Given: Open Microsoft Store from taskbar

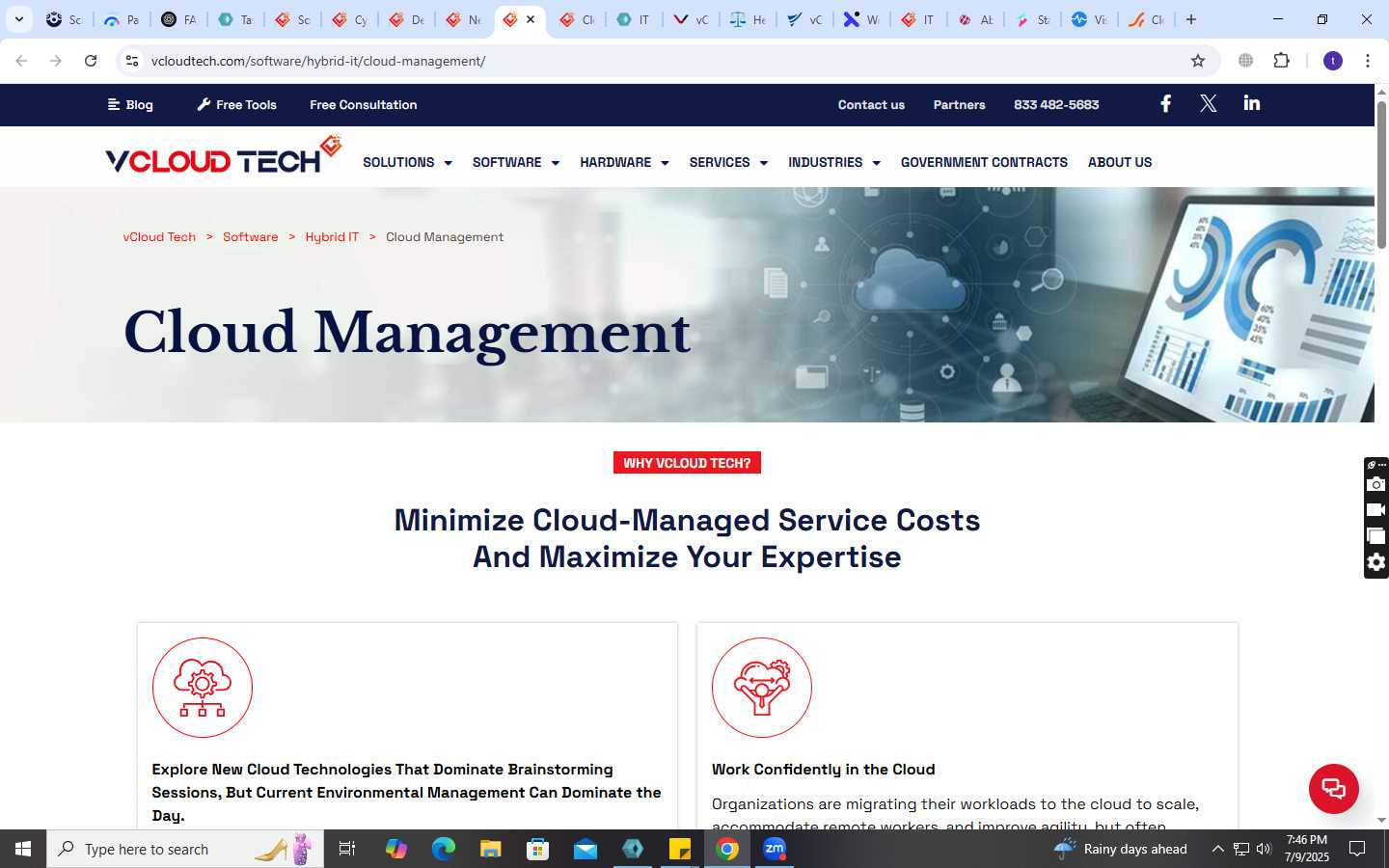Looking at the screenshot, I should (x=538, y=849).
